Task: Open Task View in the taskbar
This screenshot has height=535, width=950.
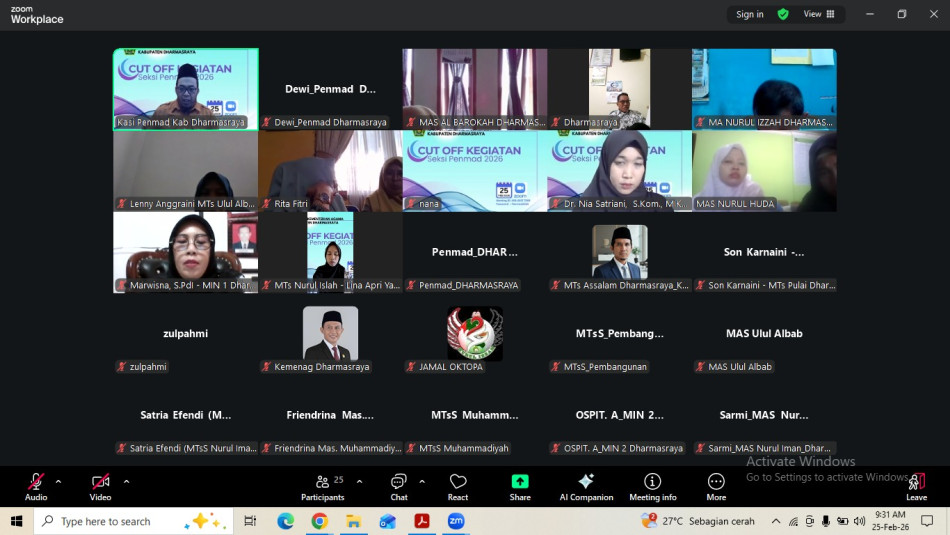Action: tap(250, 521)
